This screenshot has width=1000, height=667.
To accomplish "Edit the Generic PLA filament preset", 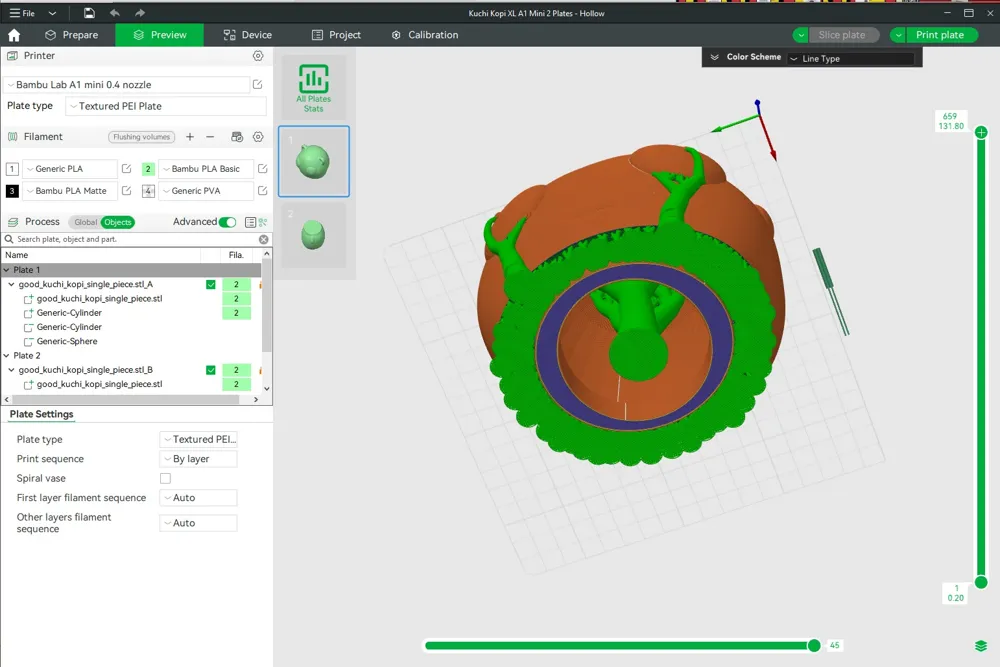I will tap(126, 168).
